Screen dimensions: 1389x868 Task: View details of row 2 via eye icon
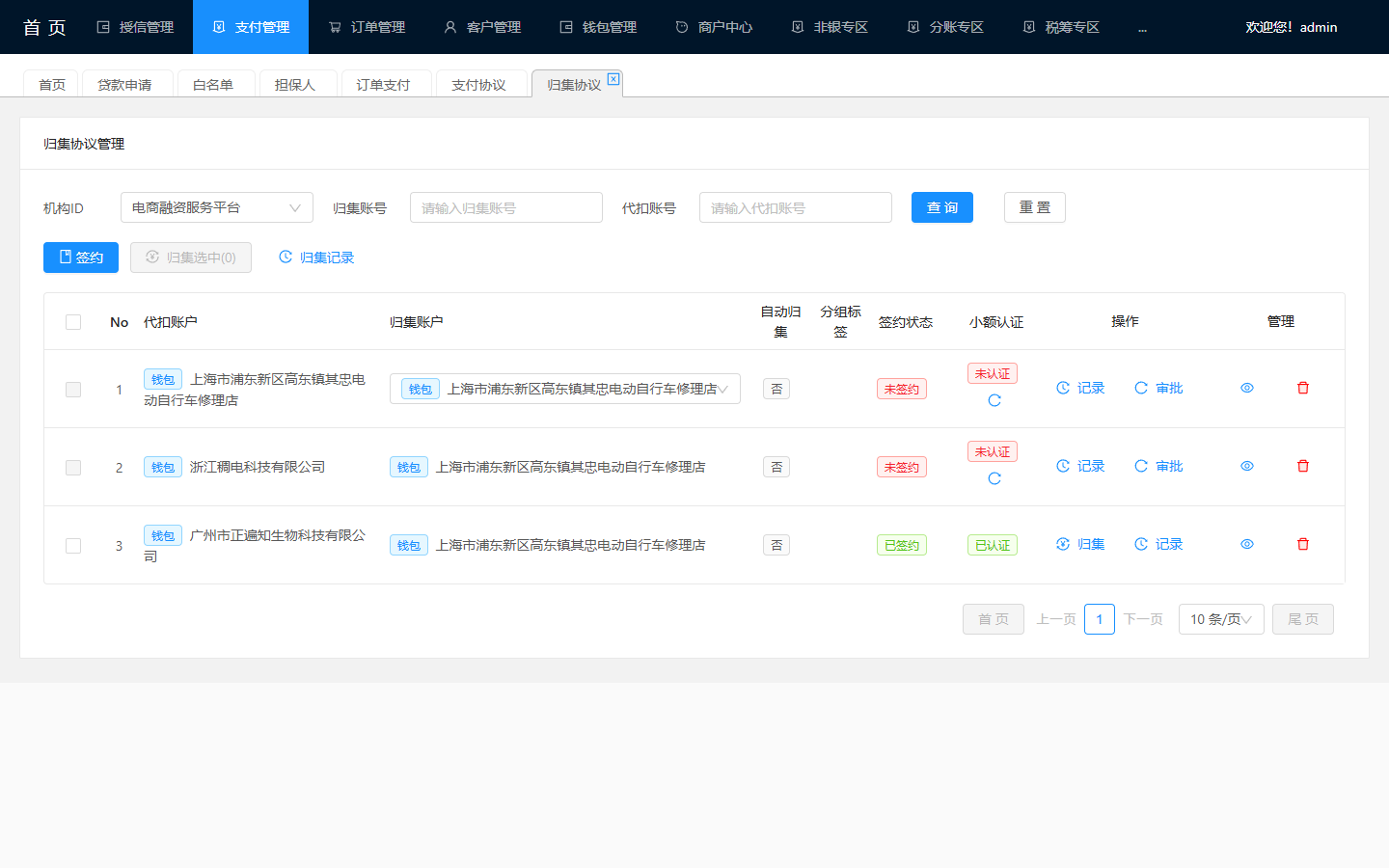(1247, 466)
